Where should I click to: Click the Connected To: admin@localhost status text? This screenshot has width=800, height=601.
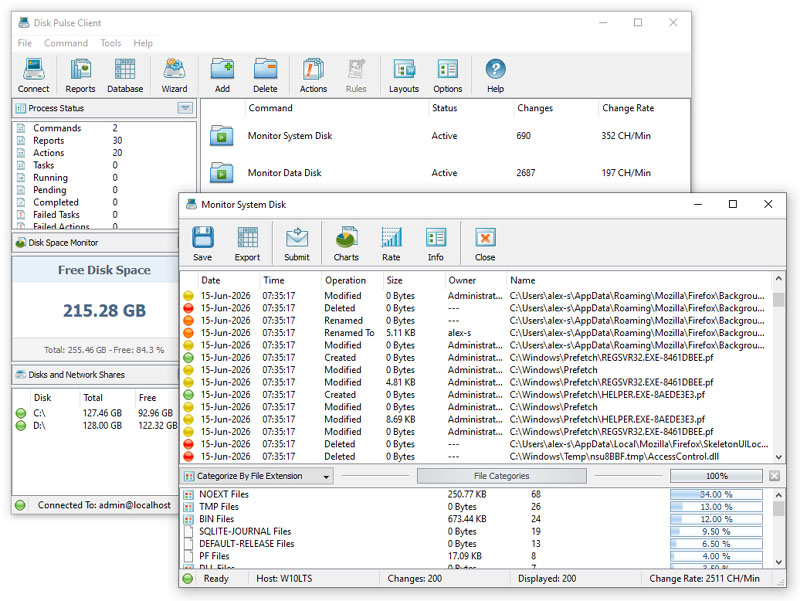[x=104, y=505]
